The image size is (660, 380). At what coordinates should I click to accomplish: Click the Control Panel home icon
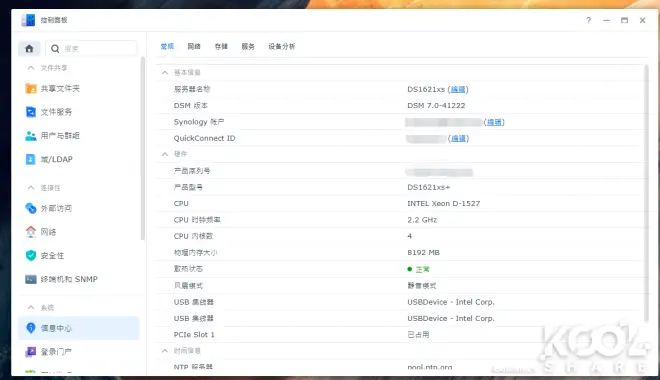[x=29, y=49]
